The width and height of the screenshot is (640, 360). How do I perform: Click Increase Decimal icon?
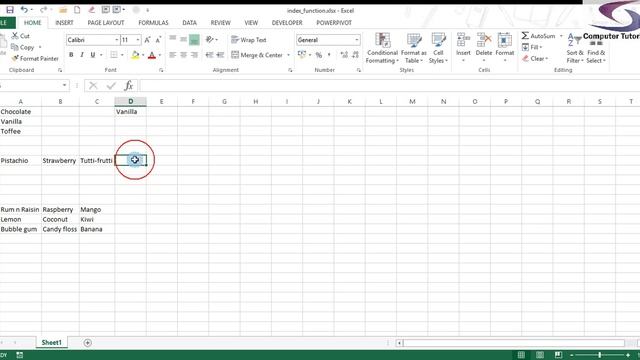344,55
